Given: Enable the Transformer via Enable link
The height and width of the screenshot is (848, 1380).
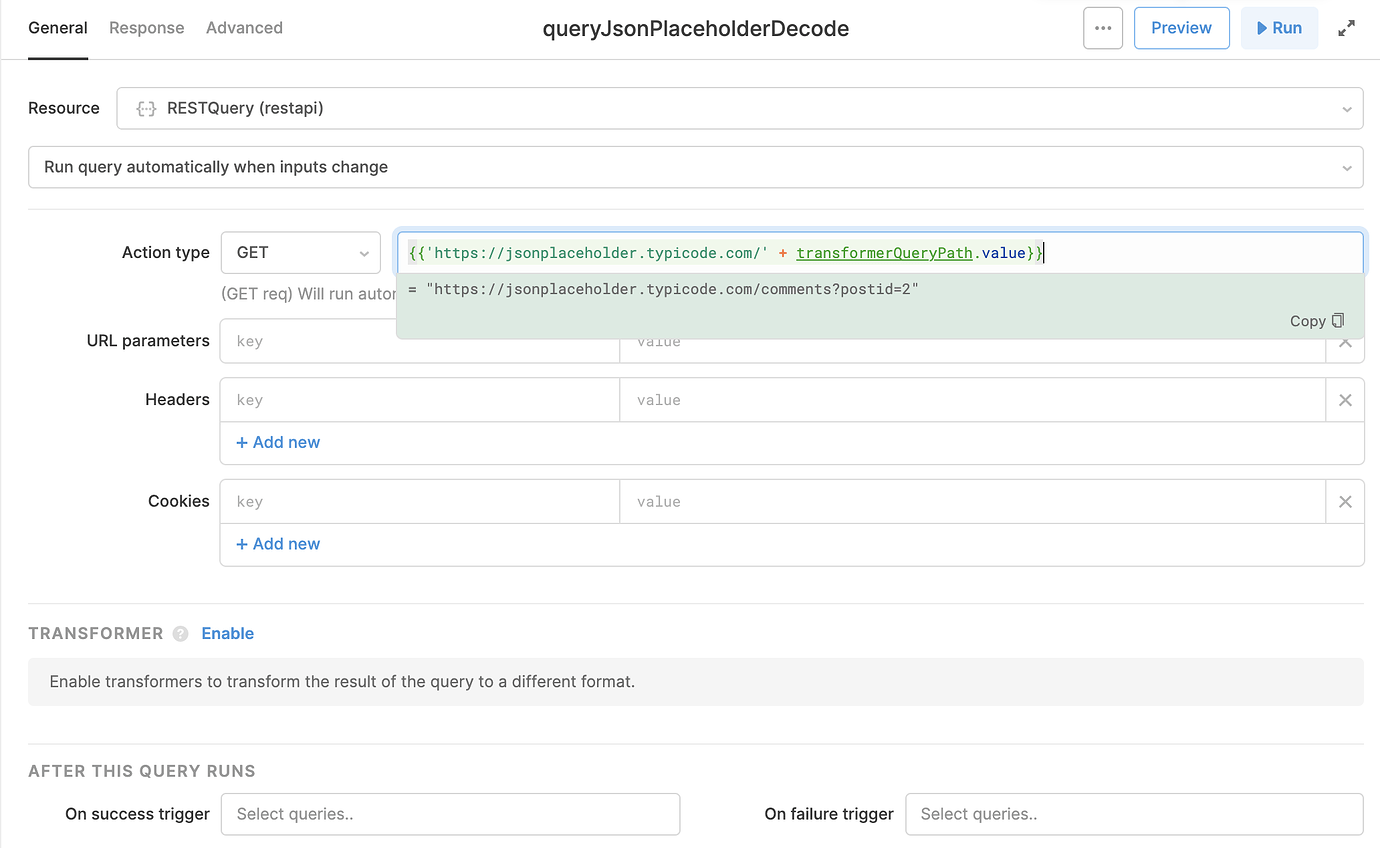Looking at the screenshot, I should pyautogui.click(x=227, y=634).
